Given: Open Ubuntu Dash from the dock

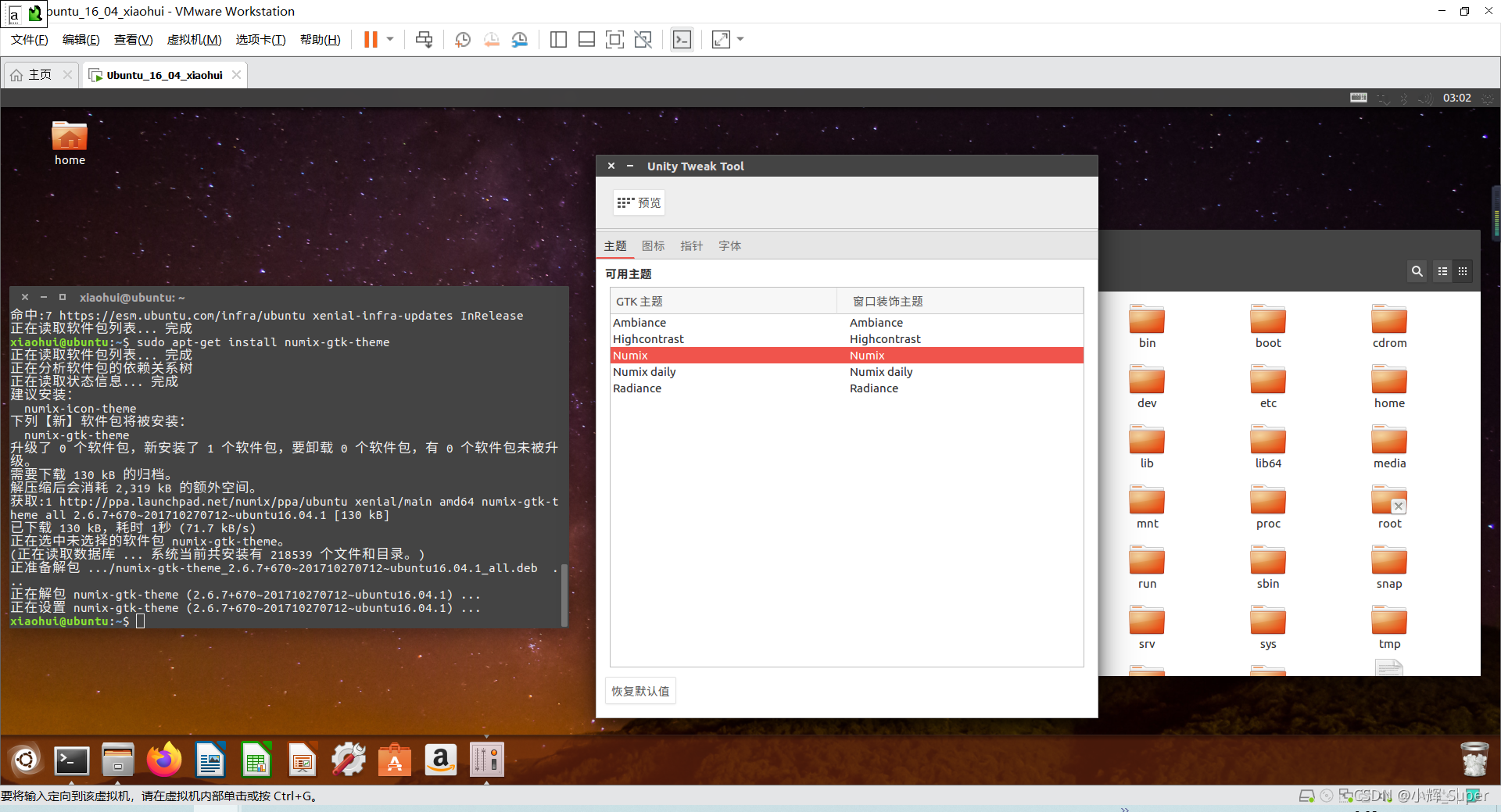Looking at the screenshot, I should (25, 760).
